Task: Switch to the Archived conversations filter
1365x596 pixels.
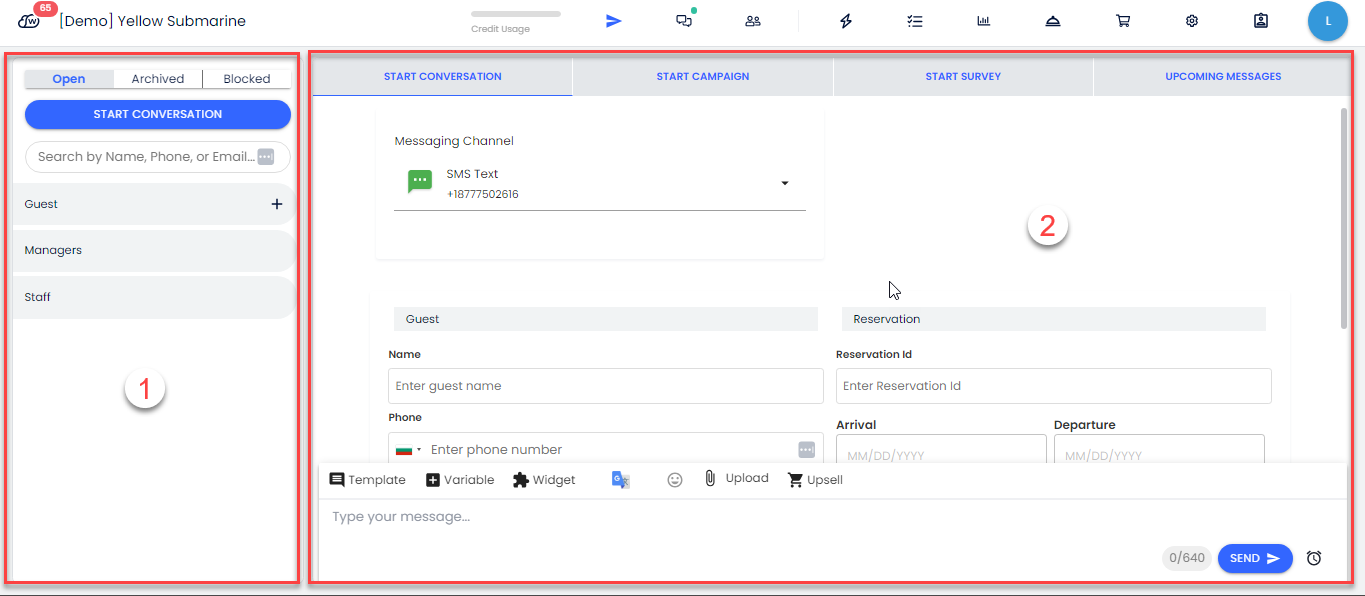Action: click(158, 79)
